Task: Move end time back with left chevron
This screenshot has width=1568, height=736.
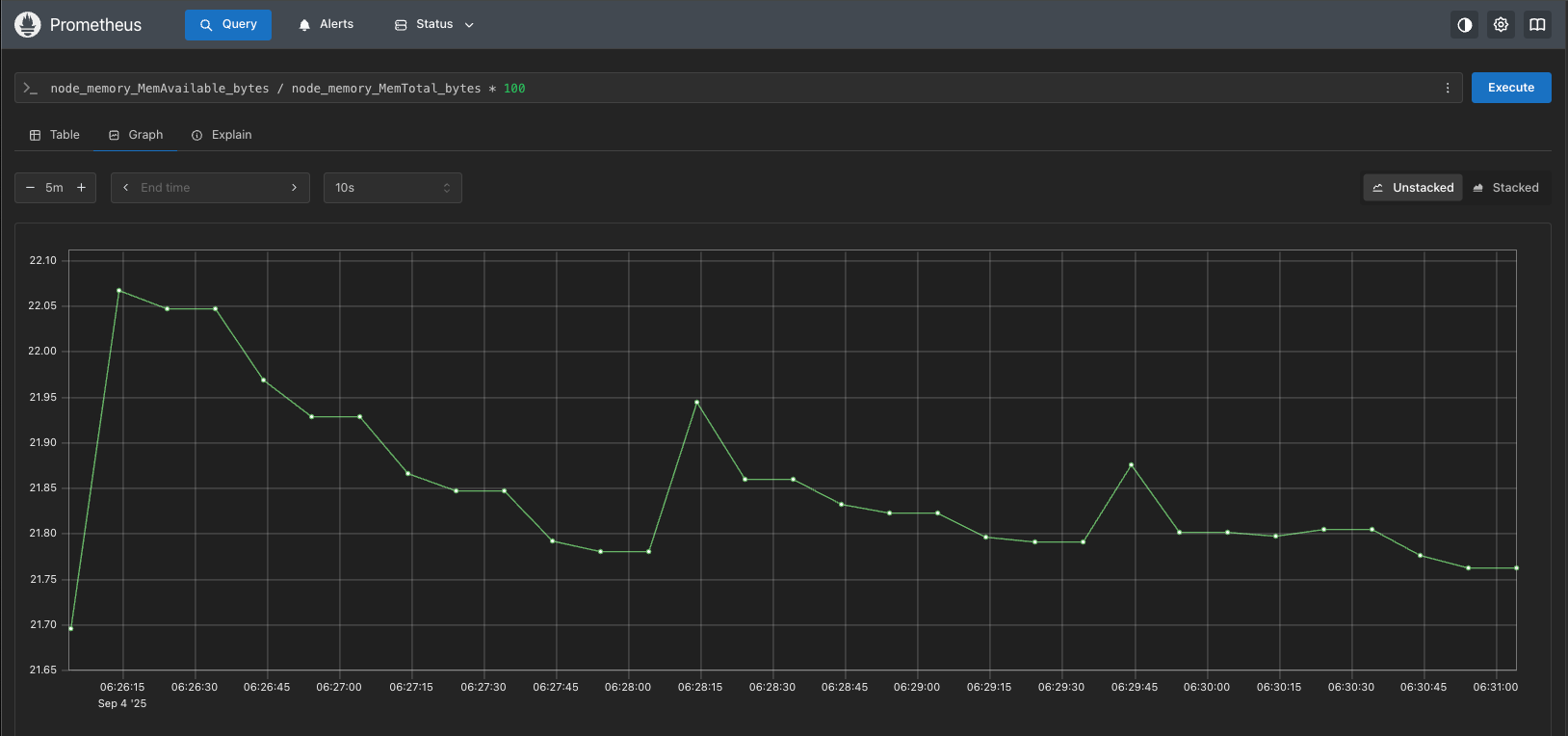Action: coord(126,188)
